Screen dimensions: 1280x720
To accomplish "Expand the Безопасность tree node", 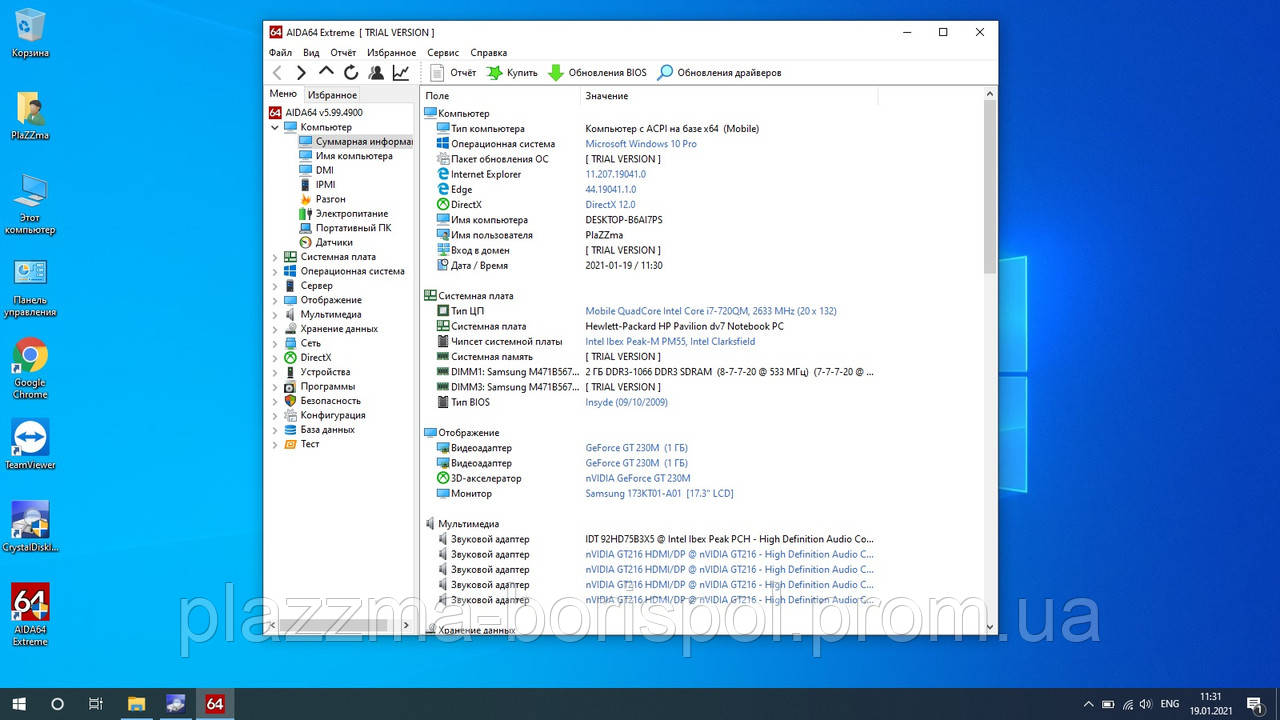I will [x=275, y=400].
